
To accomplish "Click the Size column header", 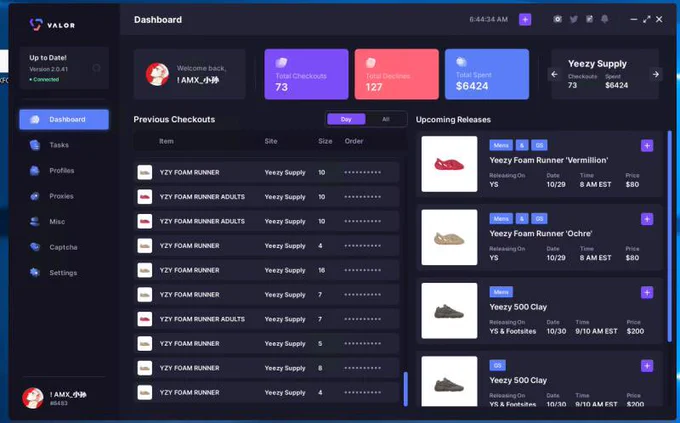I will click(325, 141).
